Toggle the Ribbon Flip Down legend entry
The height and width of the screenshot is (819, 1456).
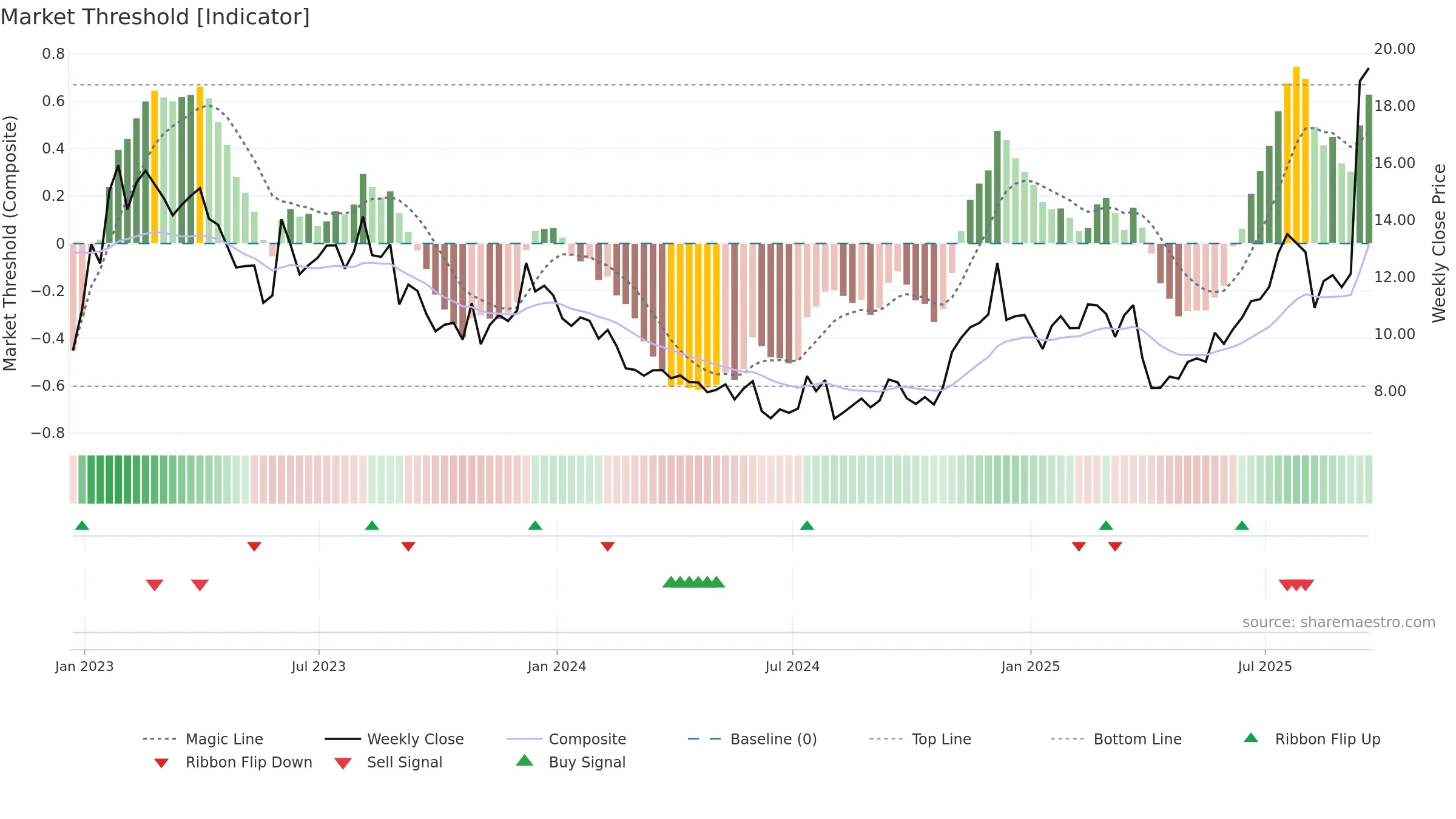click(x=232, y=762)
